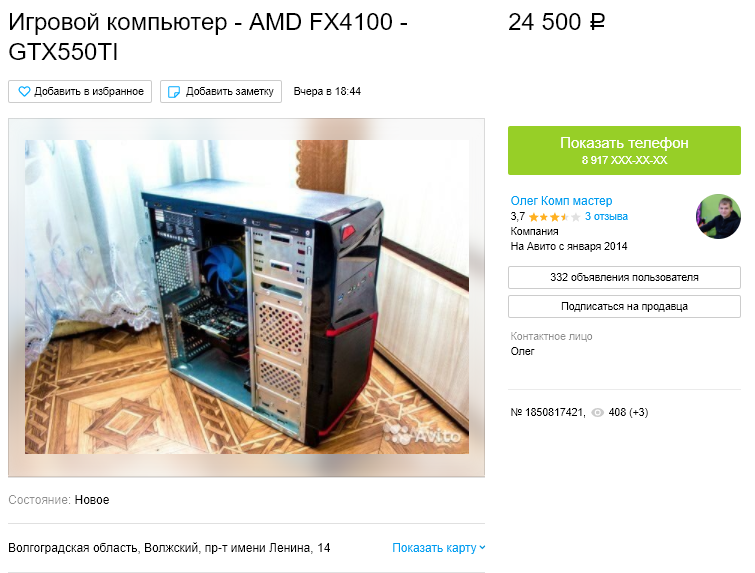Open 332 объявления пользователя listings
This screenshot has width=755, height=573.
(624, 277)
